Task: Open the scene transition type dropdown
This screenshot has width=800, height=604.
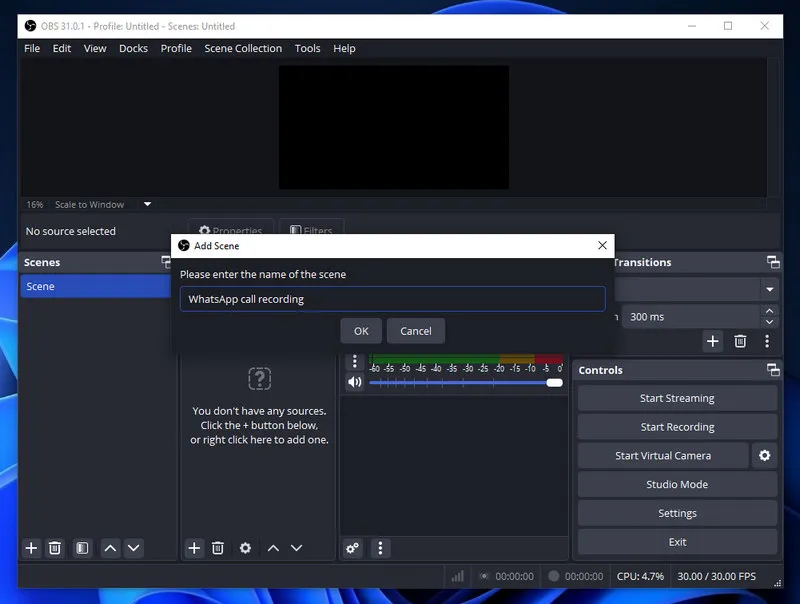Action: tap(770, 290)
